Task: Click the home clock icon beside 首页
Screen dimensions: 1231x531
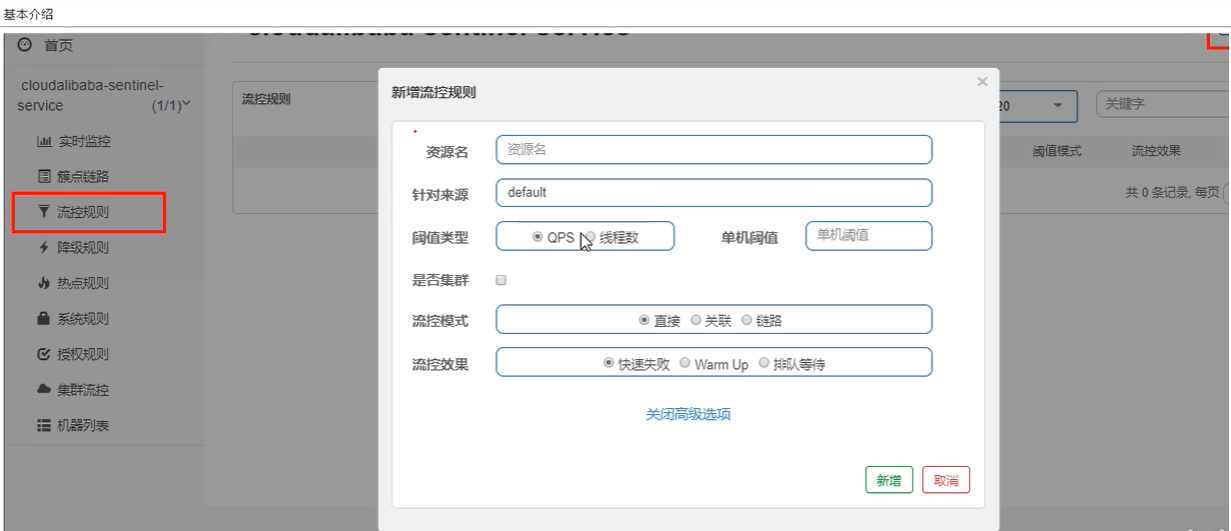Action: pos(25,45)
